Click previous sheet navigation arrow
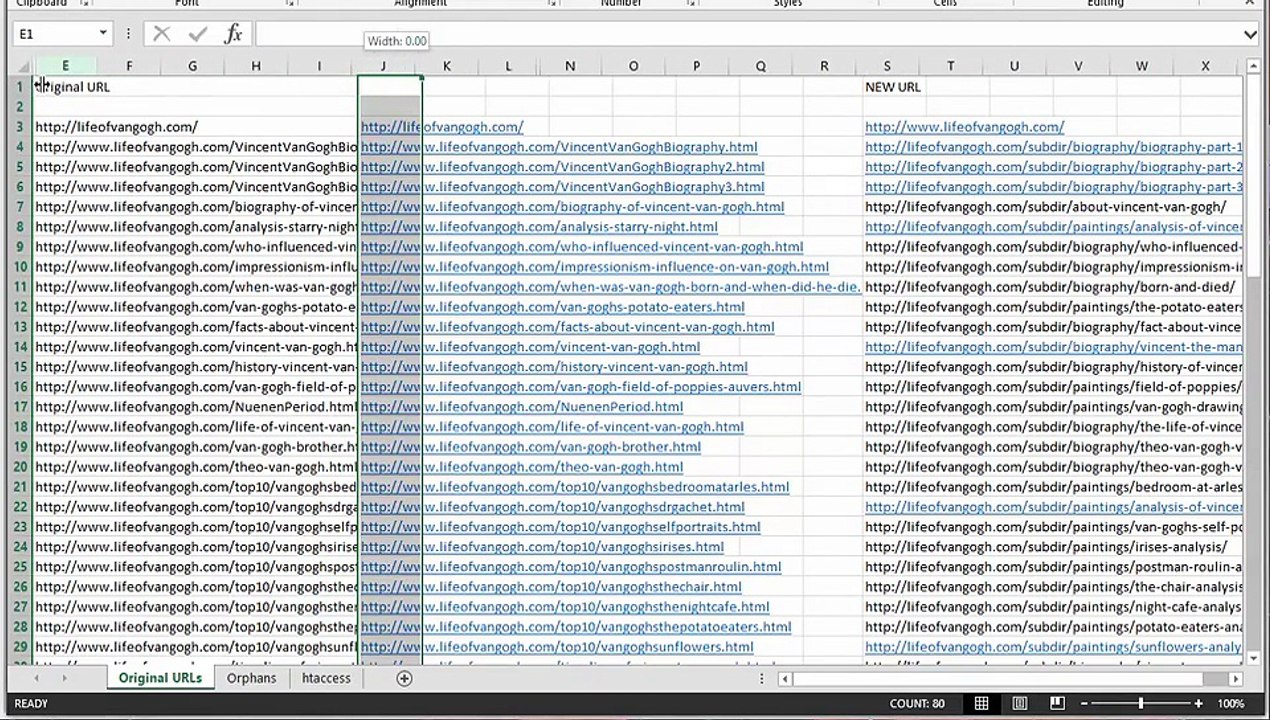The height and width of the screenshot is (720, 1270). (x=37, y=678)
